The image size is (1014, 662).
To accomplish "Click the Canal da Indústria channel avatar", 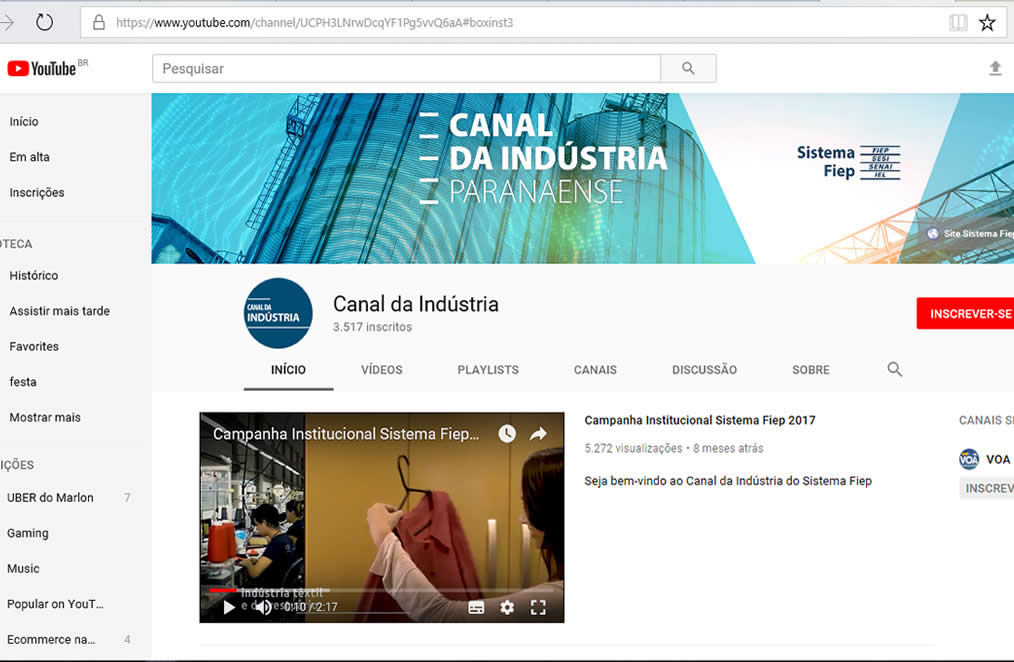I will 278,313.
